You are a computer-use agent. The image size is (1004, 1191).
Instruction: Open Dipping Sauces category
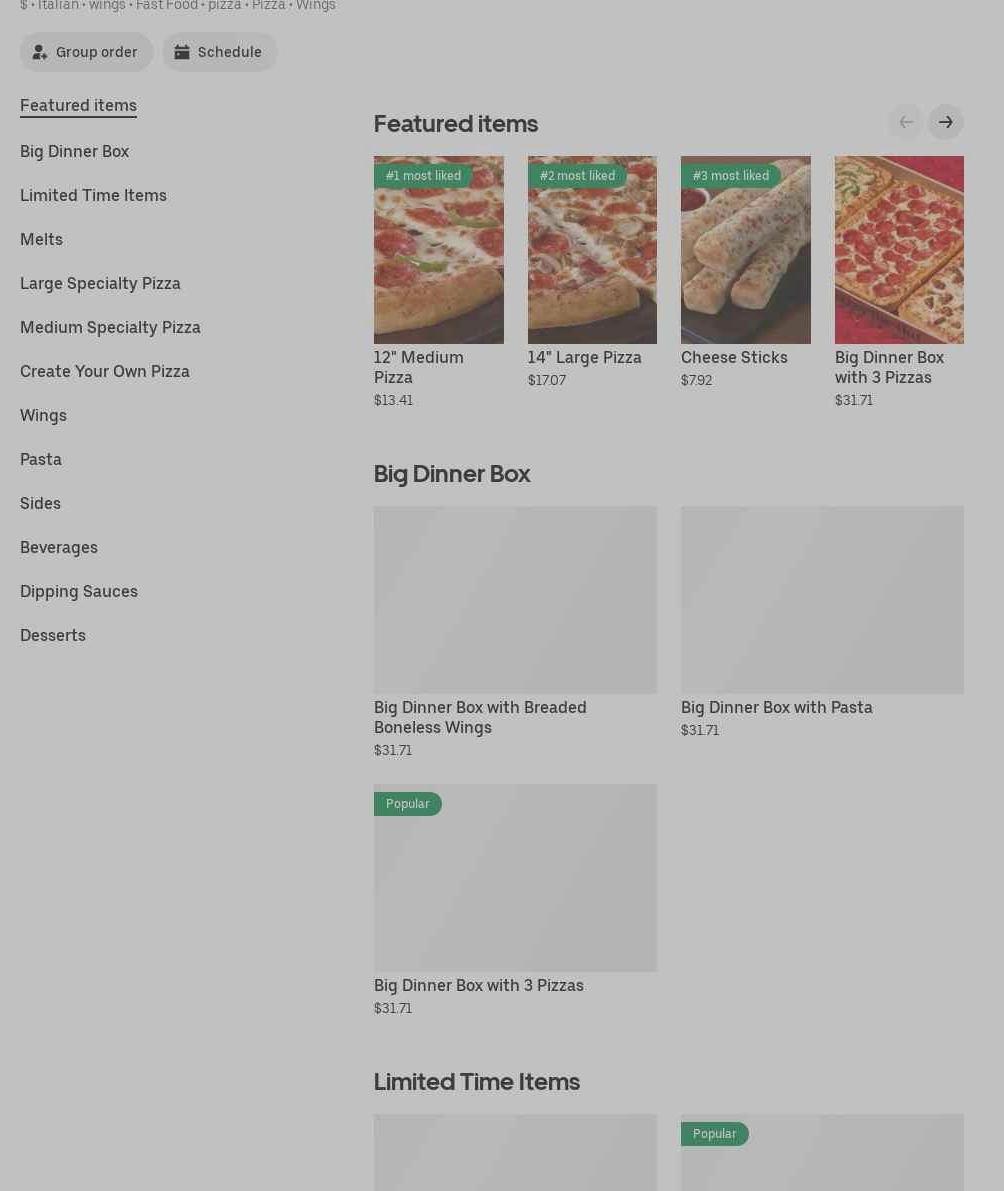click(79, 592)
